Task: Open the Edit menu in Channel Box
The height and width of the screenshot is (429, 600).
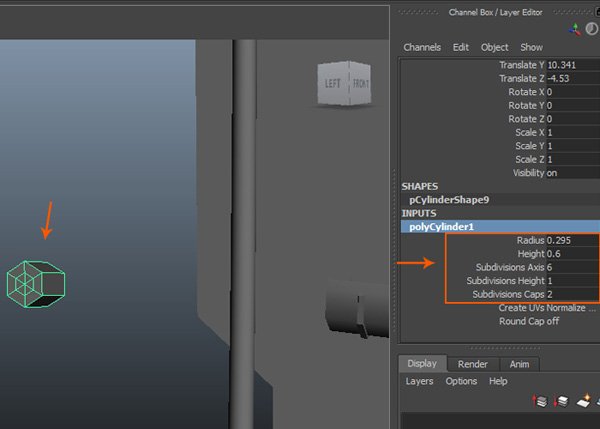Action: point(460,47)
